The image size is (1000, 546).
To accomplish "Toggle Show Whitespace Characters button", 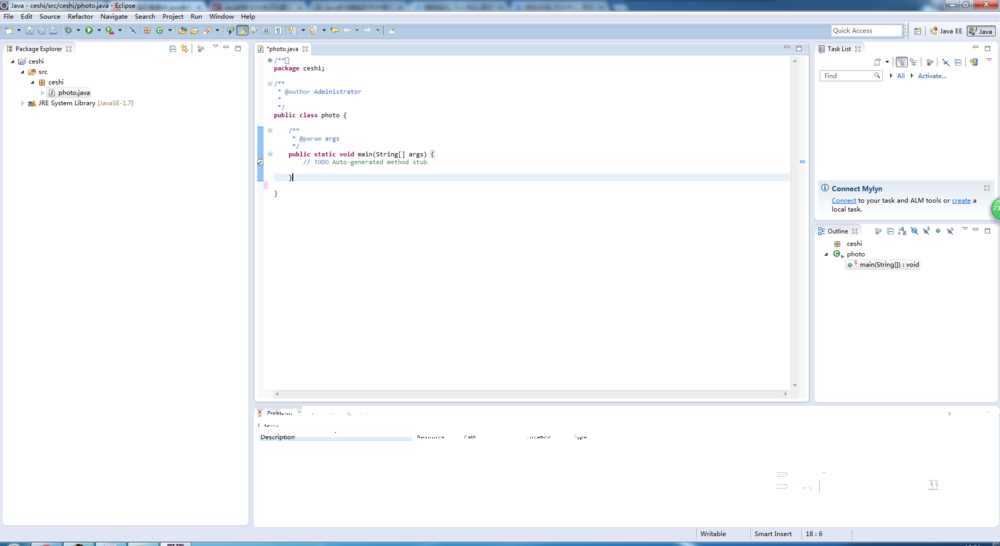I will 278,30.
